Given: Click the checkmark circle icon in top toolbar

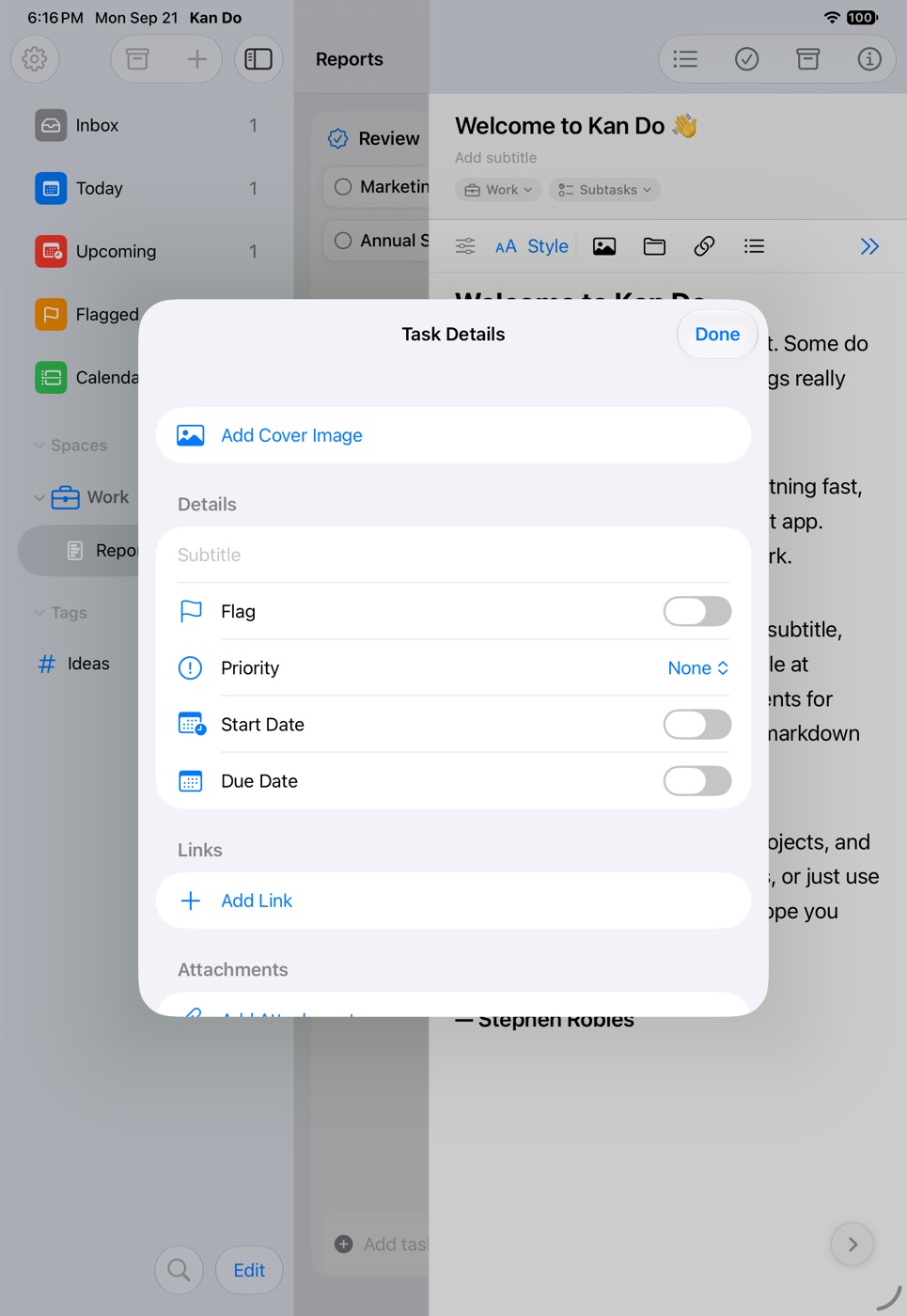Looking at the screenshot, I should pyautogui.click(x=746, y=59).
